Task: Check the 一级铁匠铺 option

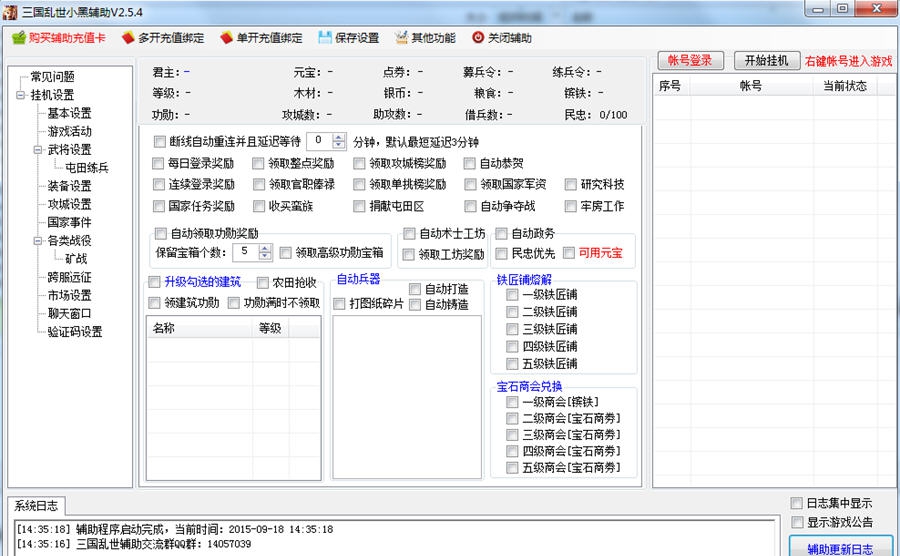Action: pyautogui.click(x=512, y=295)
